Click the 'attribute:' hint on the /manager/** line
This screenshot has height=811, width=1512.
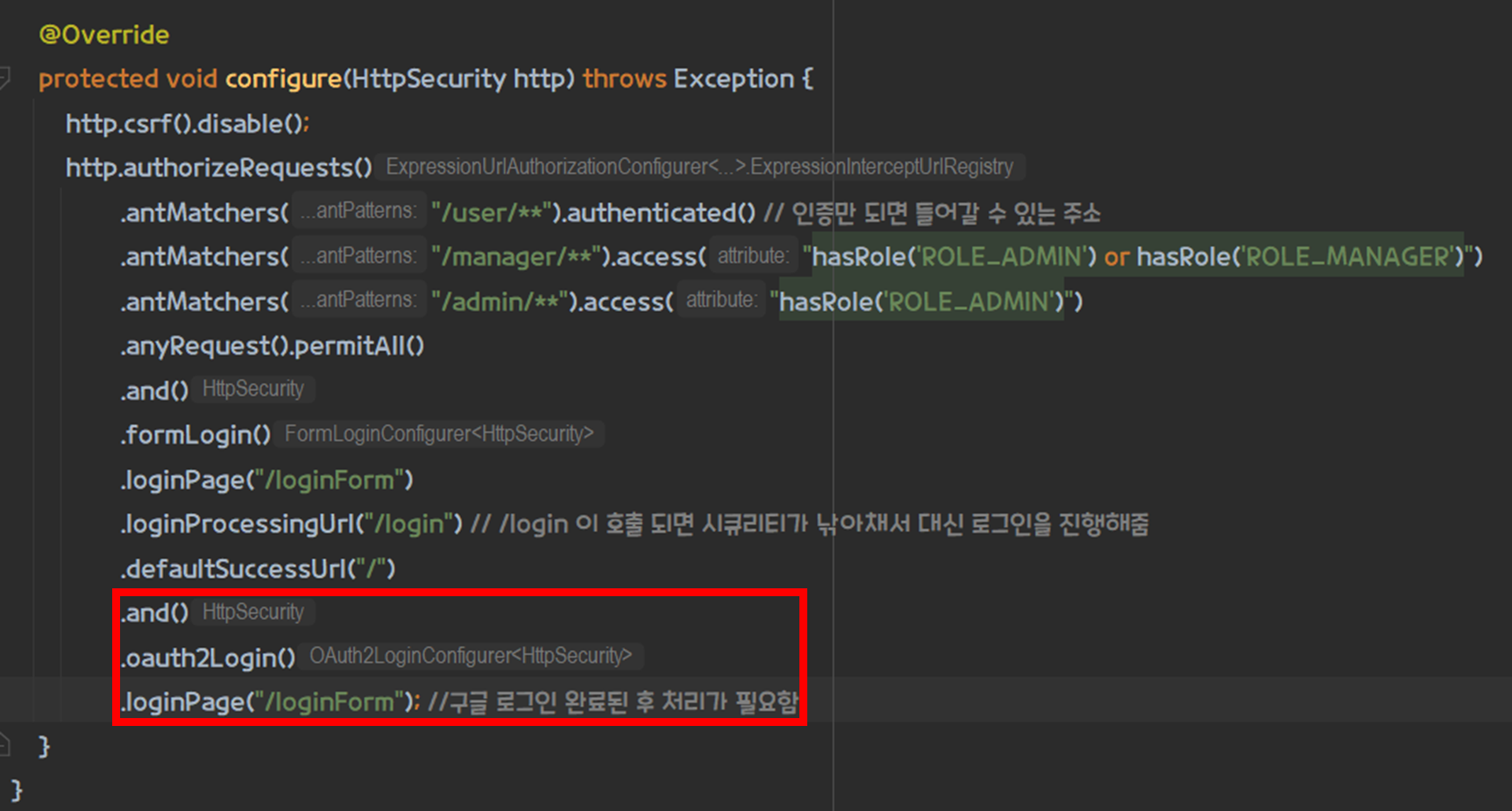(x=753, y=256)
